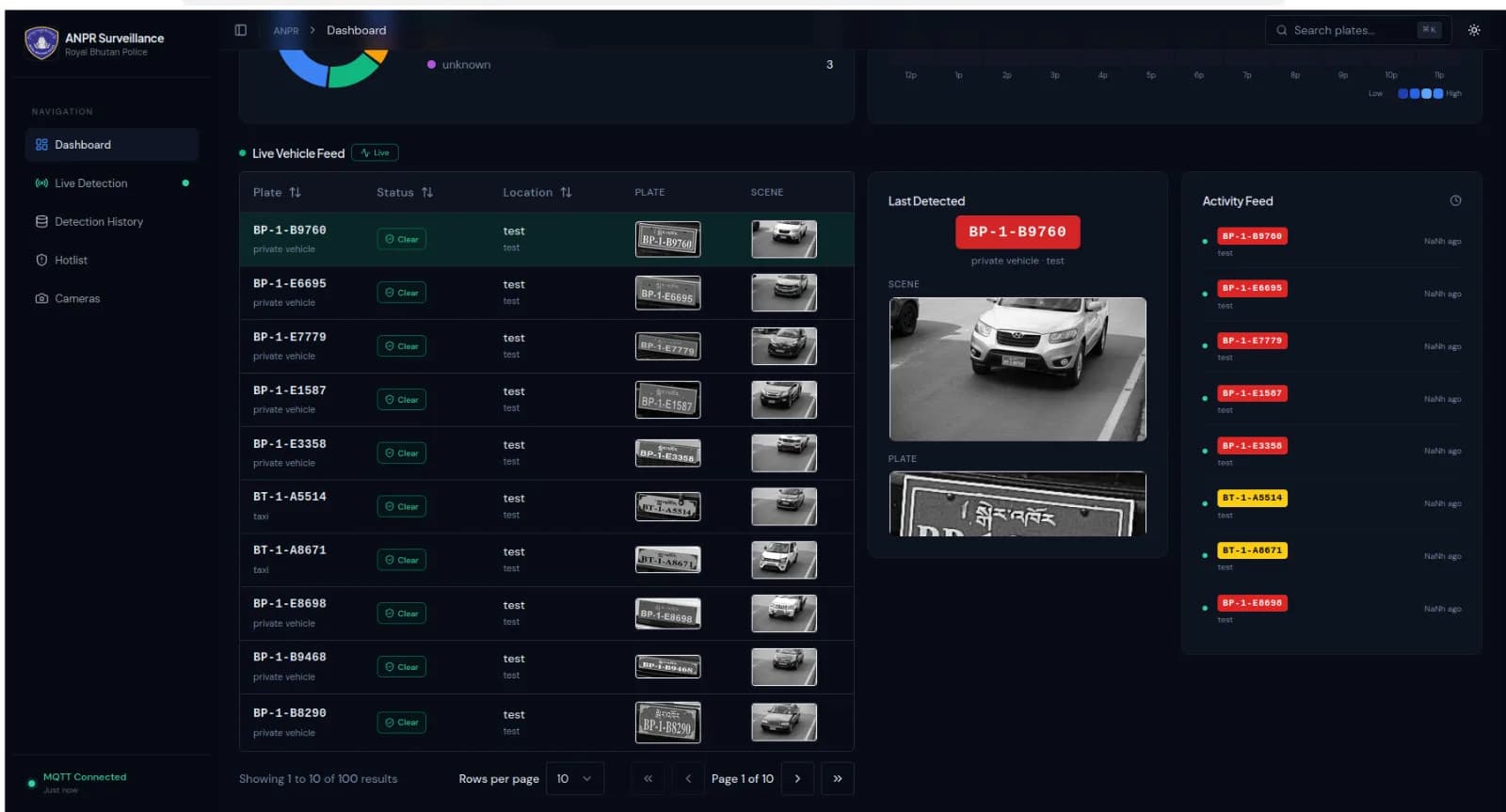The width and height of the screenshot is (1506, 812).
Task: Go to the first page of results
Action: click(x=648, y=779)
